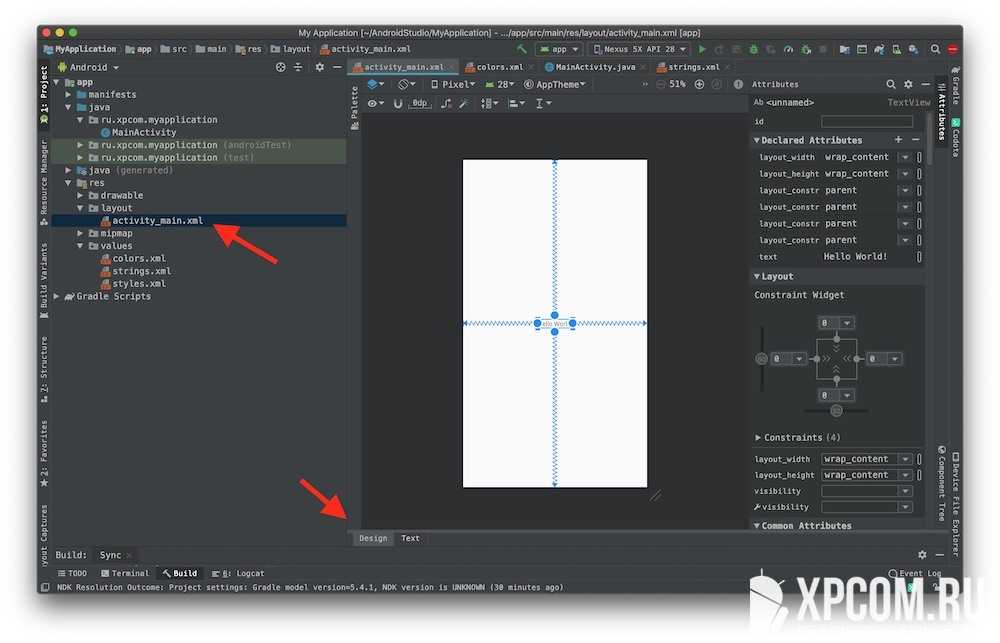The image size is (1000, 643).
Task: Toggle the magnet Autoconnect icon
Action: [x=398, y=103]
